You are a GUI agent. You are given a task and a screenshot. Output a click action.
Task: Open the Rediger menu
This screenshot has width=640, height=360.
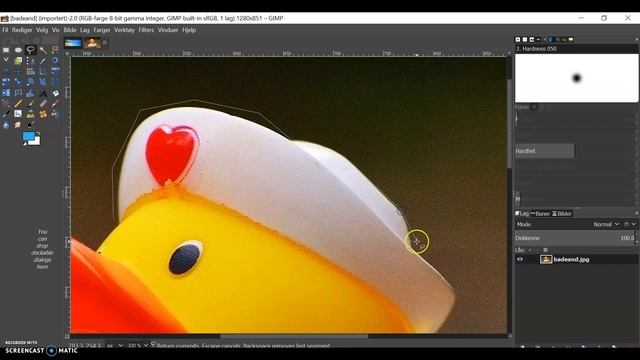(x=22, y=30)
